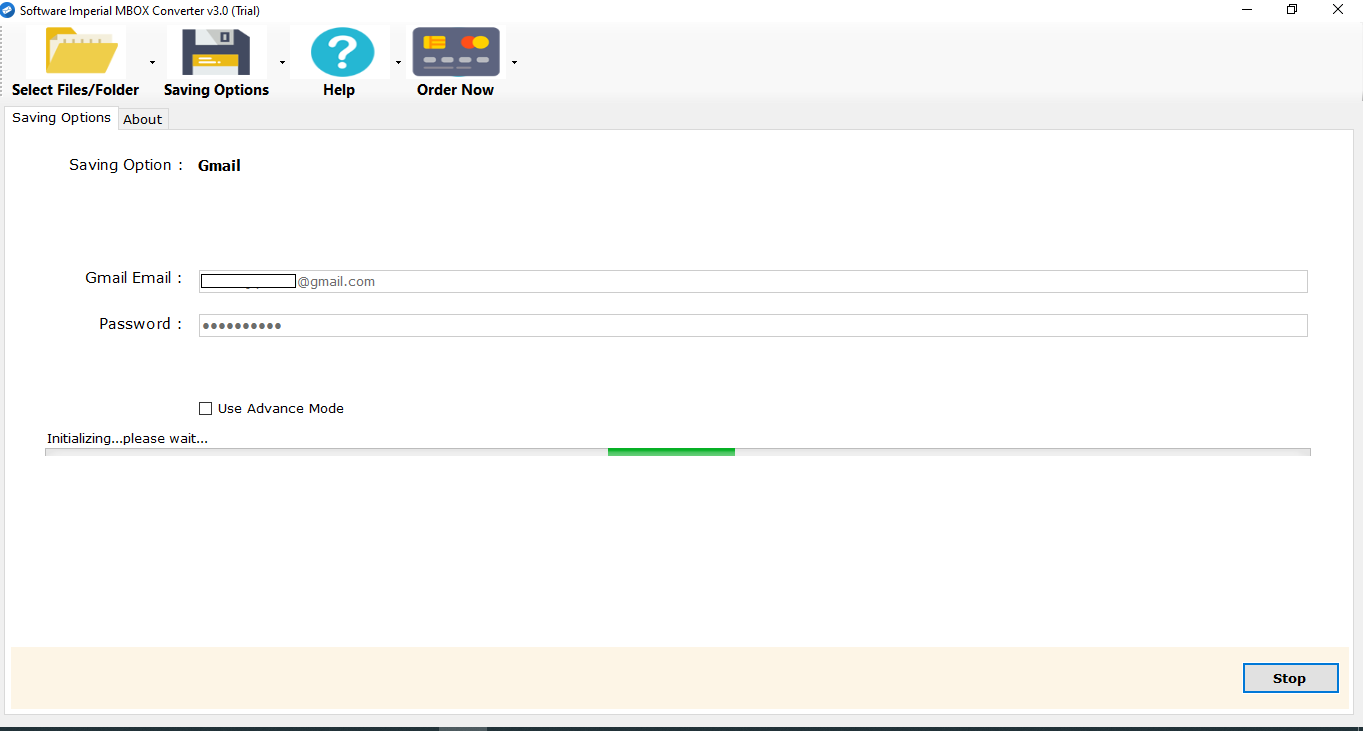Restore down the MBOX Converter window
The height and width of the screenshot is (731, 1366).
tap(1292, 9)
